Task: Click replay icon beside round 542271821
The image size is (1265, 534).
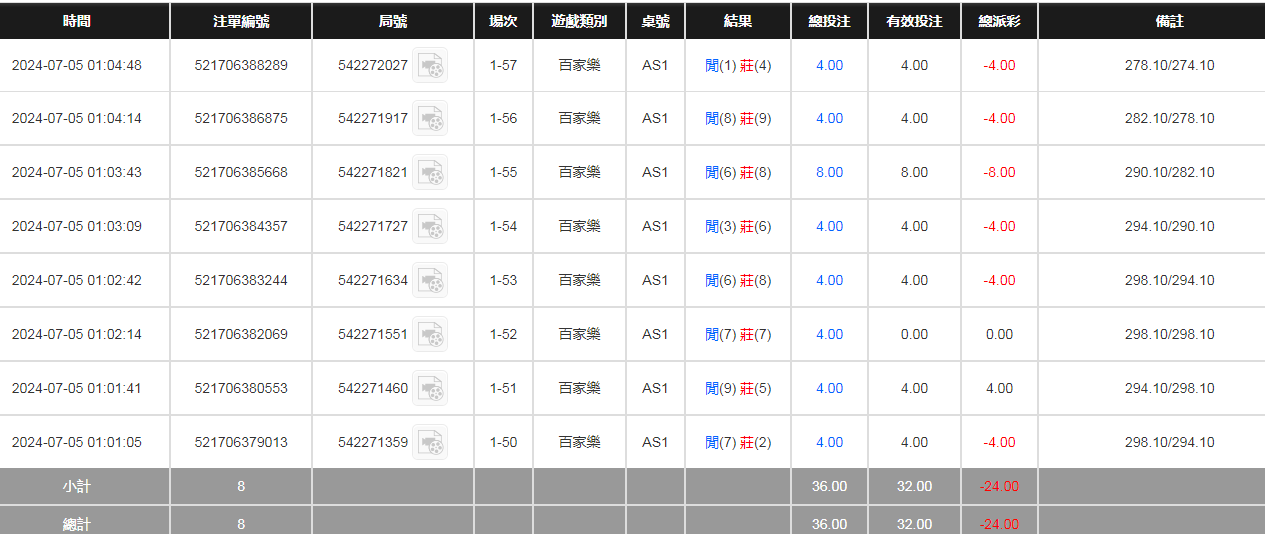Action: point(430,173)
